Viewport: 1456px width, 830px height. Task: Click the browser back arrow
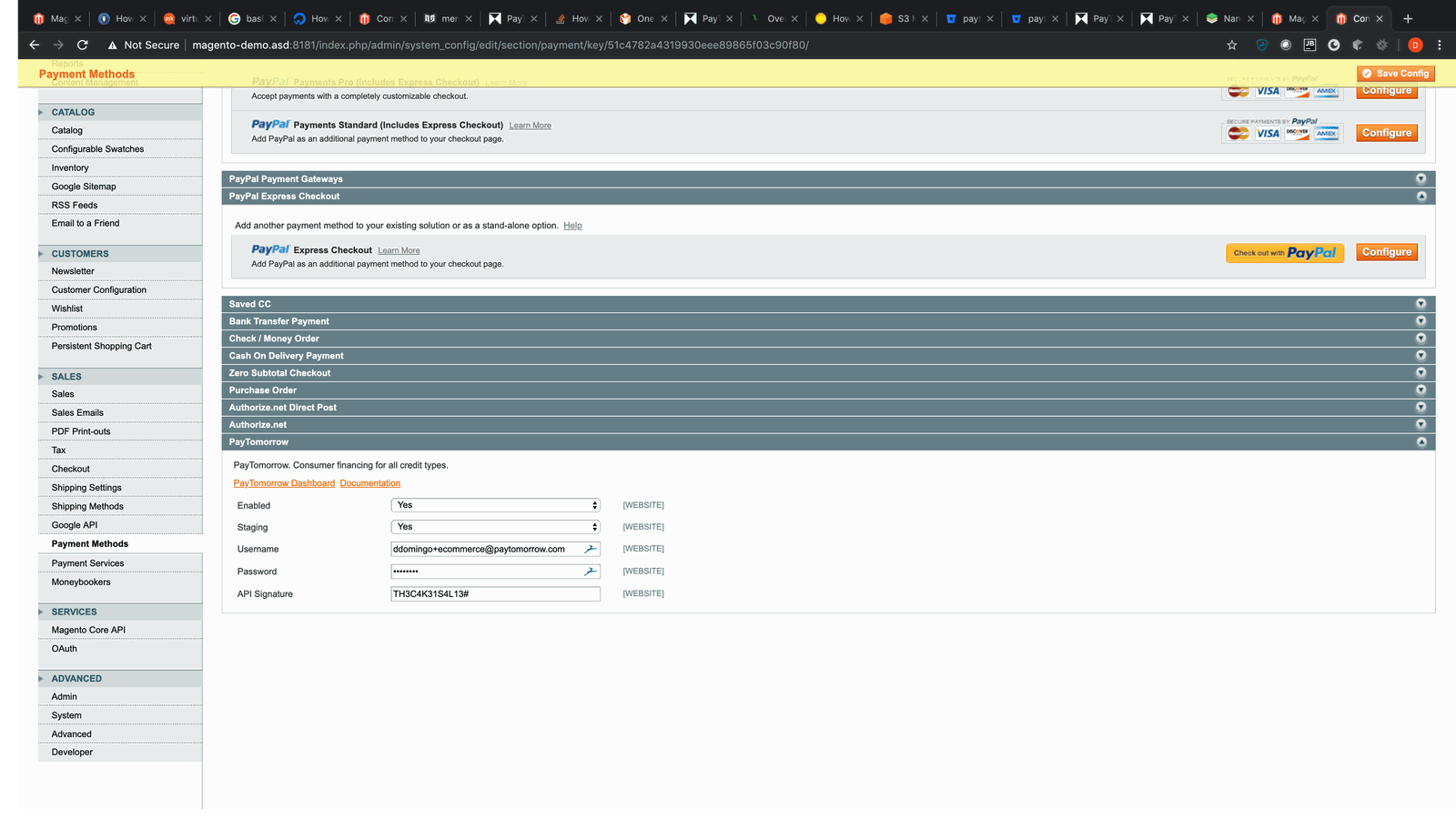(34, 45)
